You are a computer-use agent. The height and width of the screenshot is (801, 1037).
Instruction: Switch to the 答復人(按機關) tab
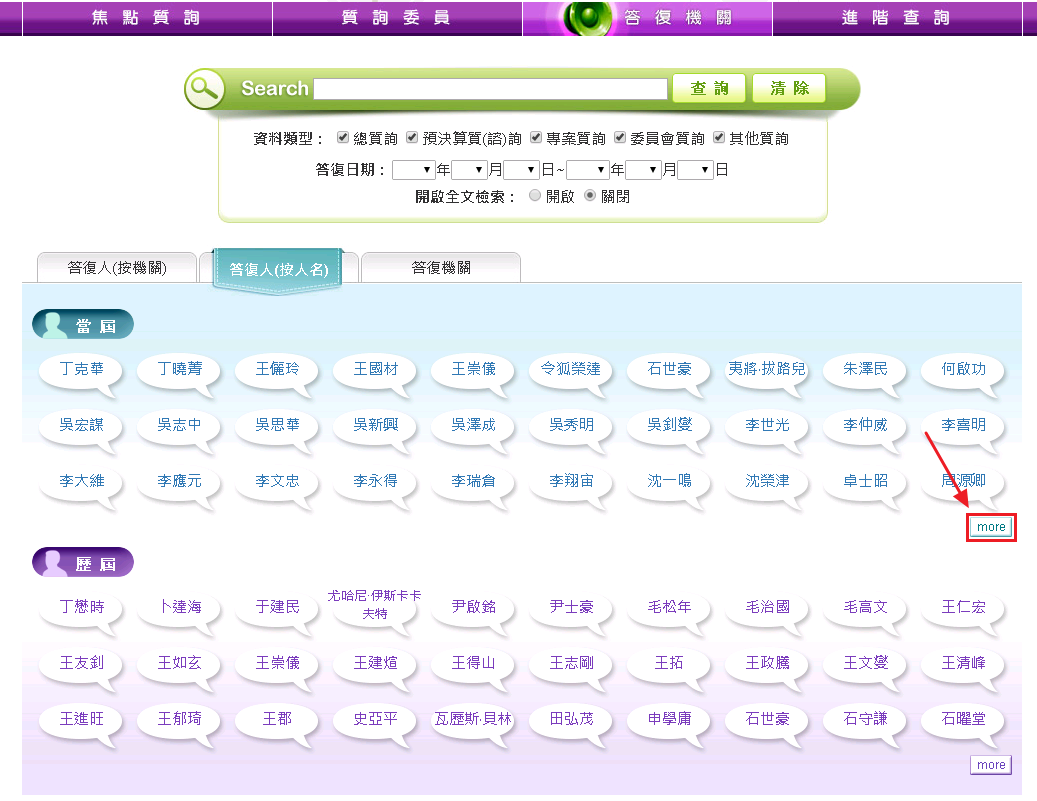117,268
